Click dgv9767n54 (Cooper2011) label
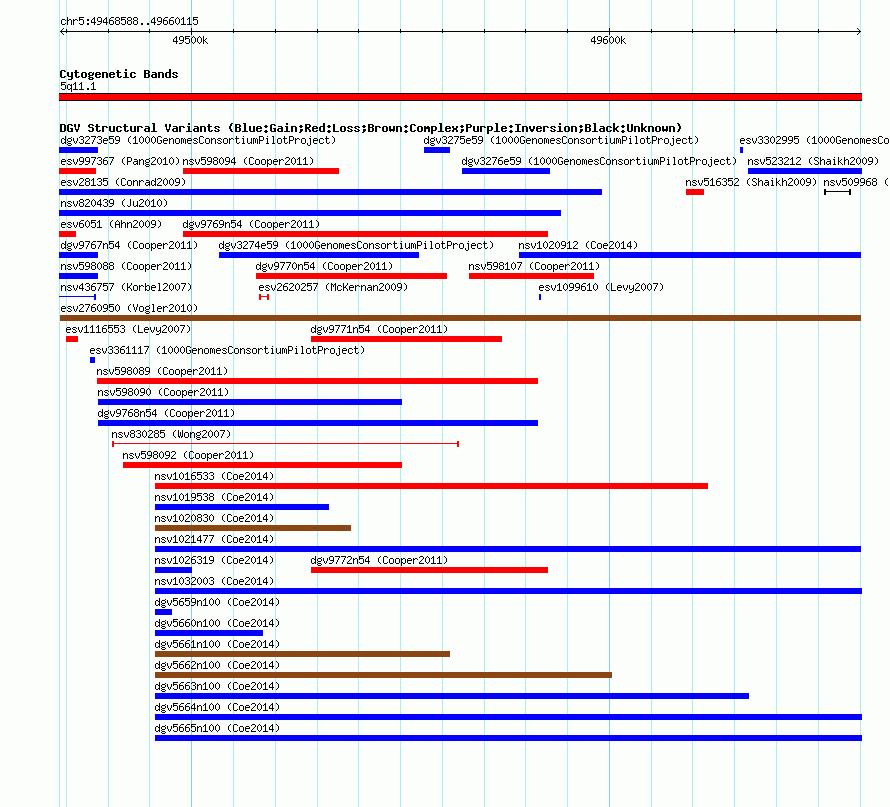 click(x=129, y=245)
